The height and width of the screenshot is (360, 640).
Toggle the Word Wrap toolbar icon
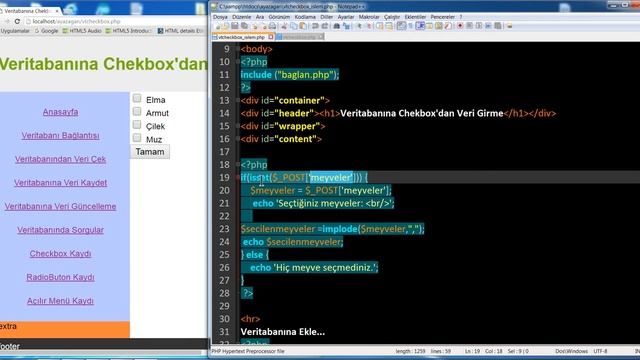(401, 26)
